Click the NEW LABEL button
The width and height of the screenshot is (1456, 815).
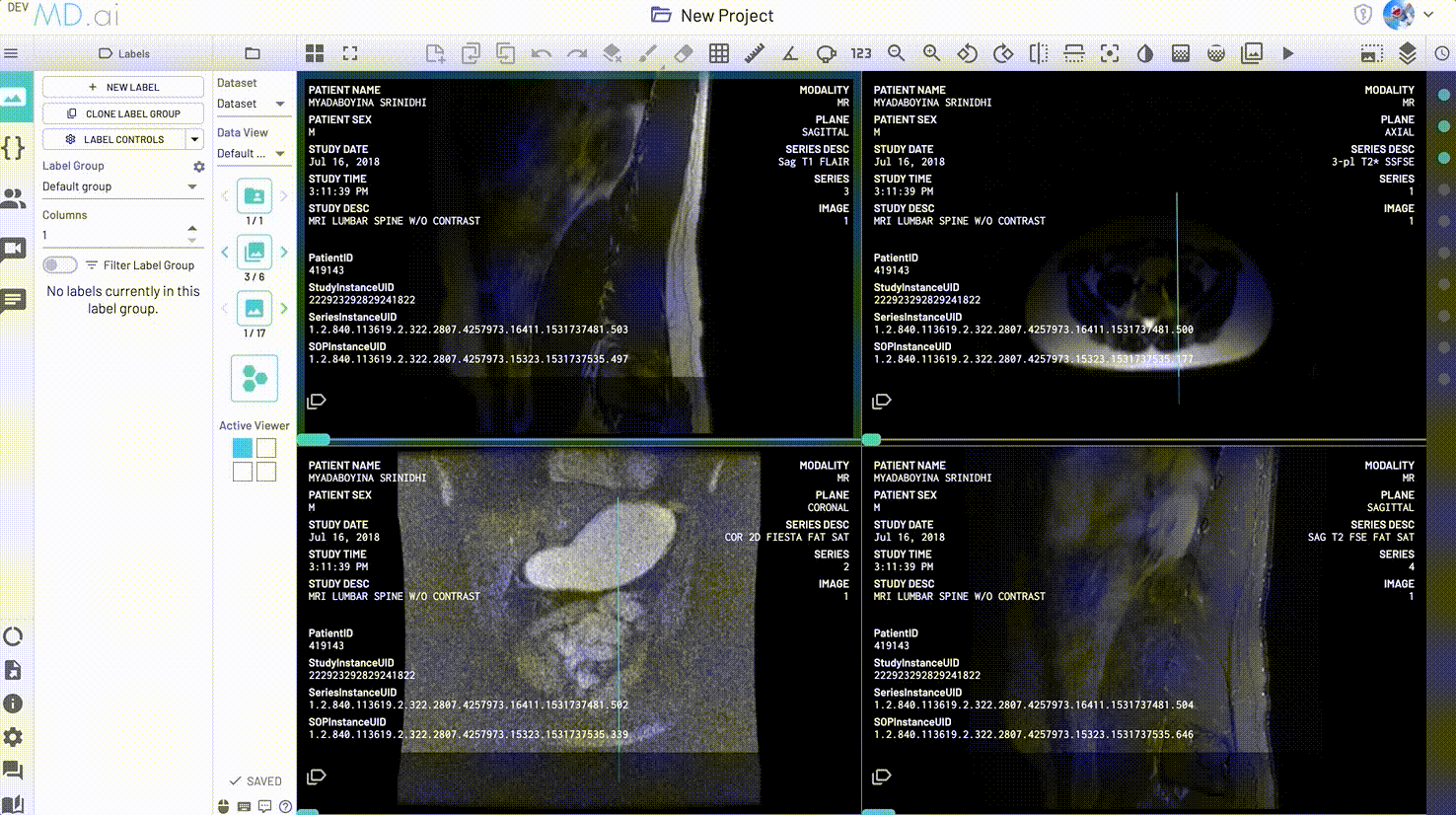(123, 87)
